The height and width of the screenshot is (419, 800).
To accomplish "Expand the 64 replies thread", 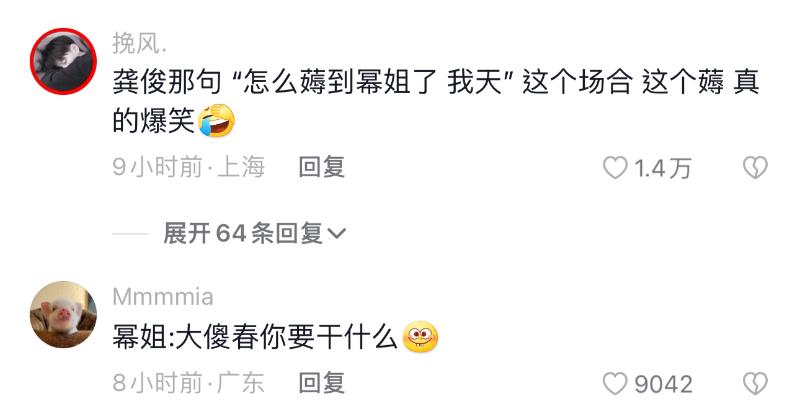I will click(x=254, y=233).
